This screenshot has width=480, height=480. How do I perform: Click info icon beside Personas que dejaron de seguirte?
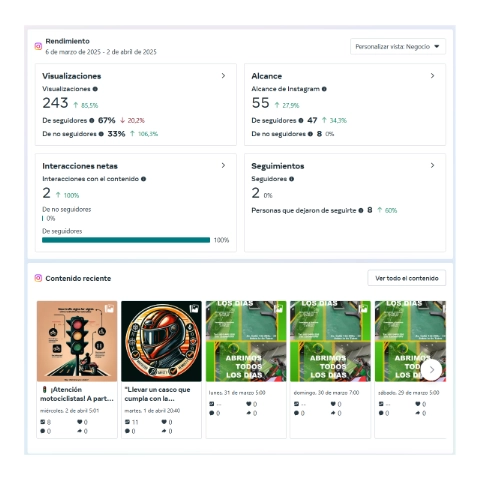(361, 211)
